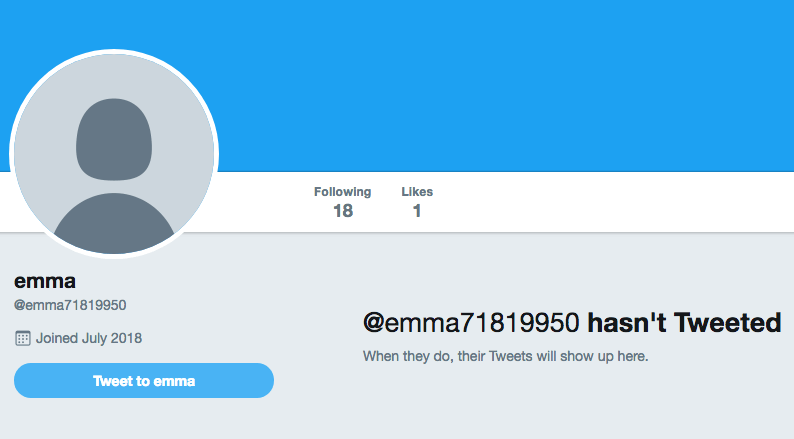This screenshot has width=794, height=439.
Task: Click the @emma71819950 handle under the name
Action: point(70,305)
